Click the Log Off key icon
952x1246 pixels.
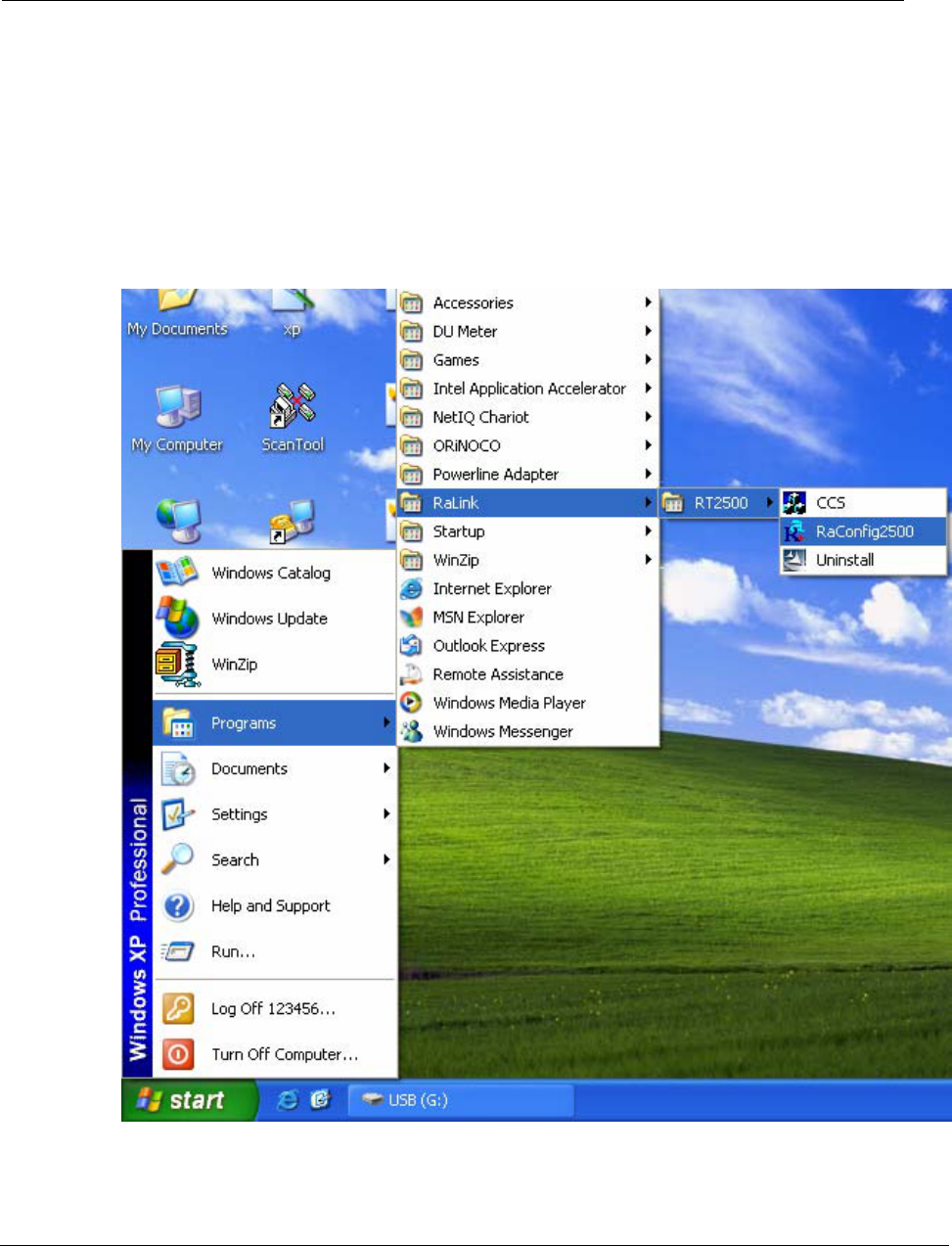178,1008
